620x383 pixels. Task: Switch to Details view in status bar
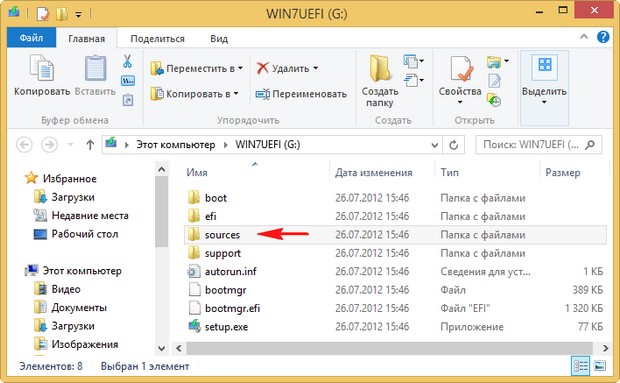click(x=580, y=366)
